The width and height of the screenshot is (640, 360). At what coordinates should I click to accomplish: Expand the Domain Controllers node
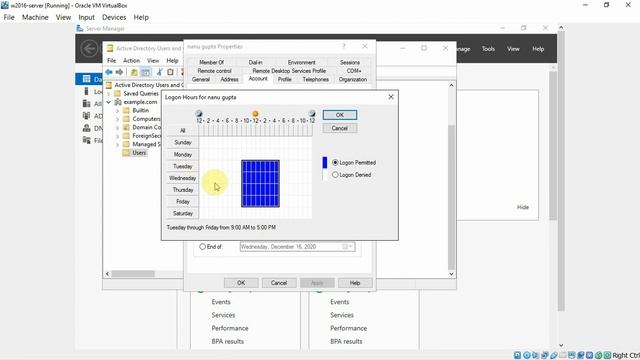point(118,127)
